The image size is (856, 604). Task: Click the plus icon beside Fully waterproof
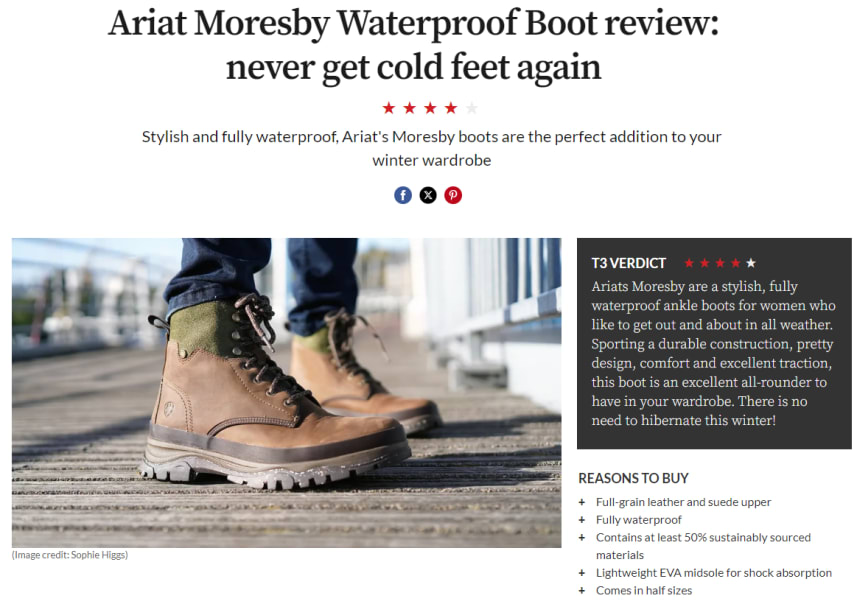point(582,520)
